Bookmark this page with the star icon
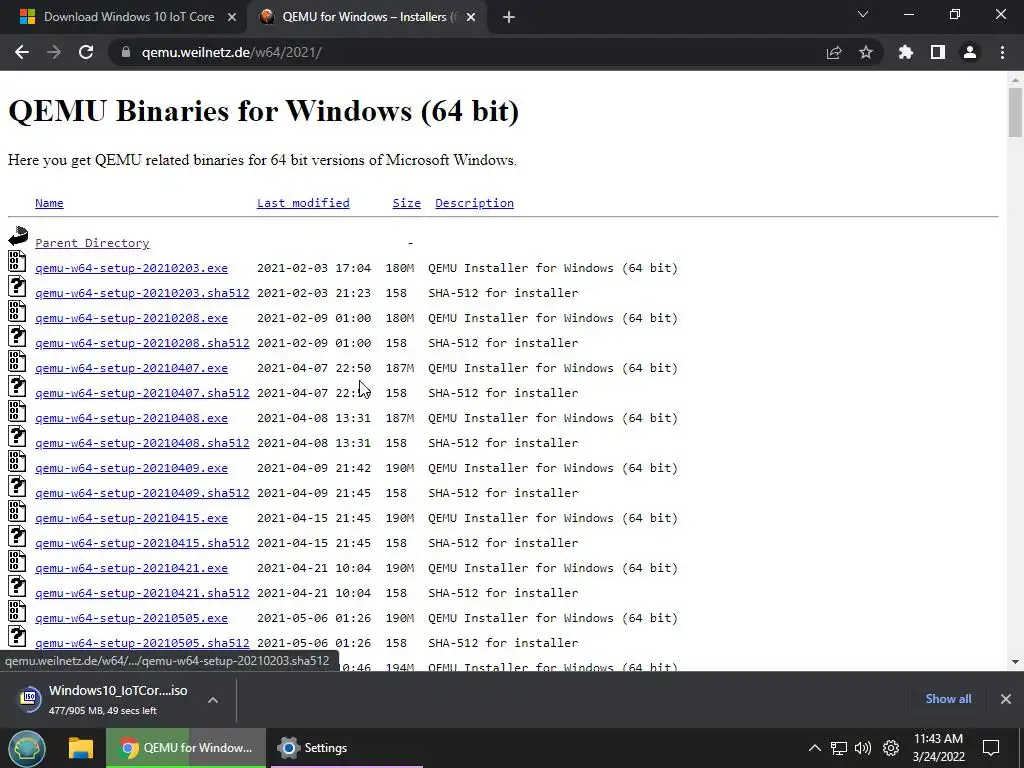Image resolution: width=1024 pixels, height=768 pixels. 866,52
